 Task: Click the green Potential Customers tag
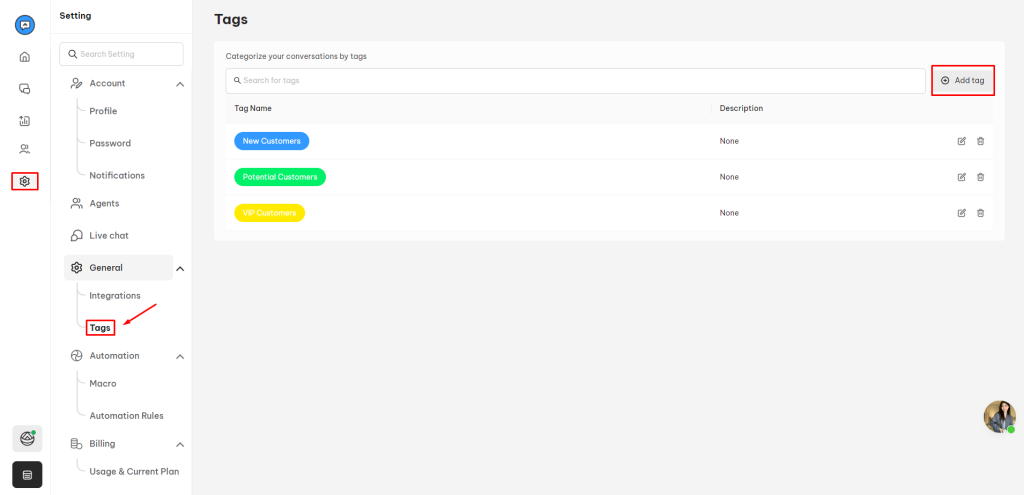[x=280, y=177]
